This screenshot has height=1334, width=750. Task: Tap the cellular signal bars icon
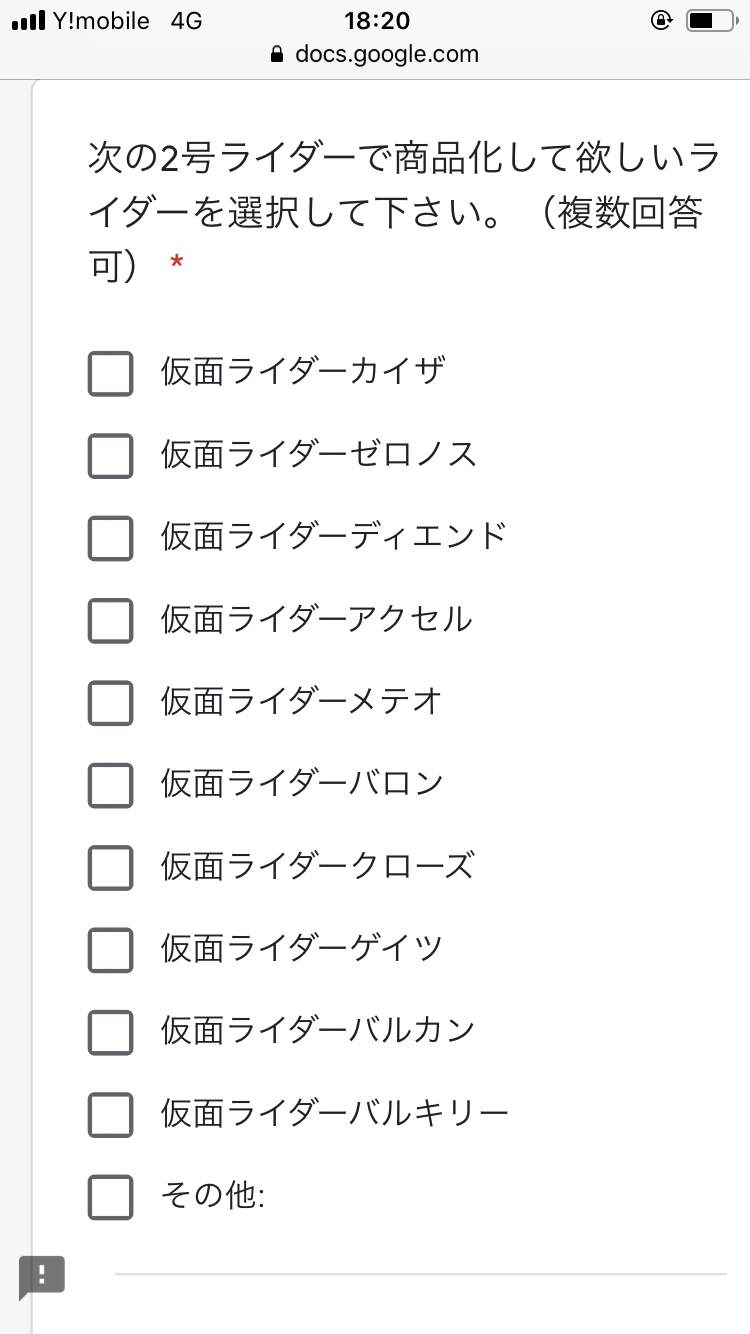click(30, 21)
